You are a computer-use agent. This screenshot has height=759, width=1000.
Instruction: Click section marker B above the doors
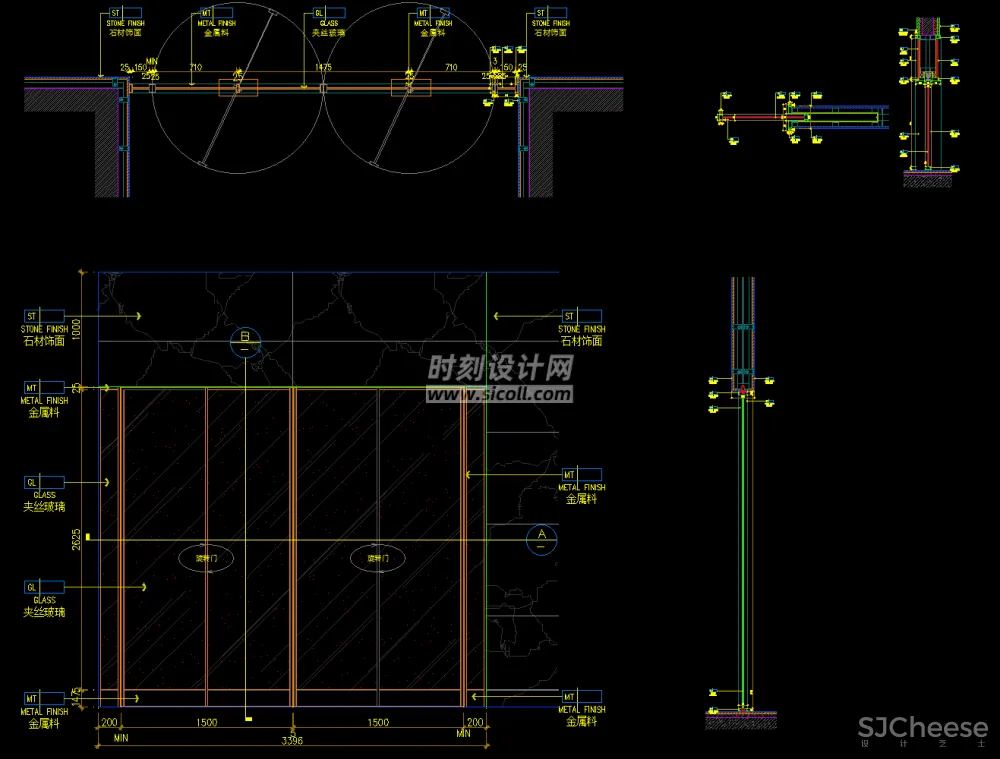tap(245, 342)
